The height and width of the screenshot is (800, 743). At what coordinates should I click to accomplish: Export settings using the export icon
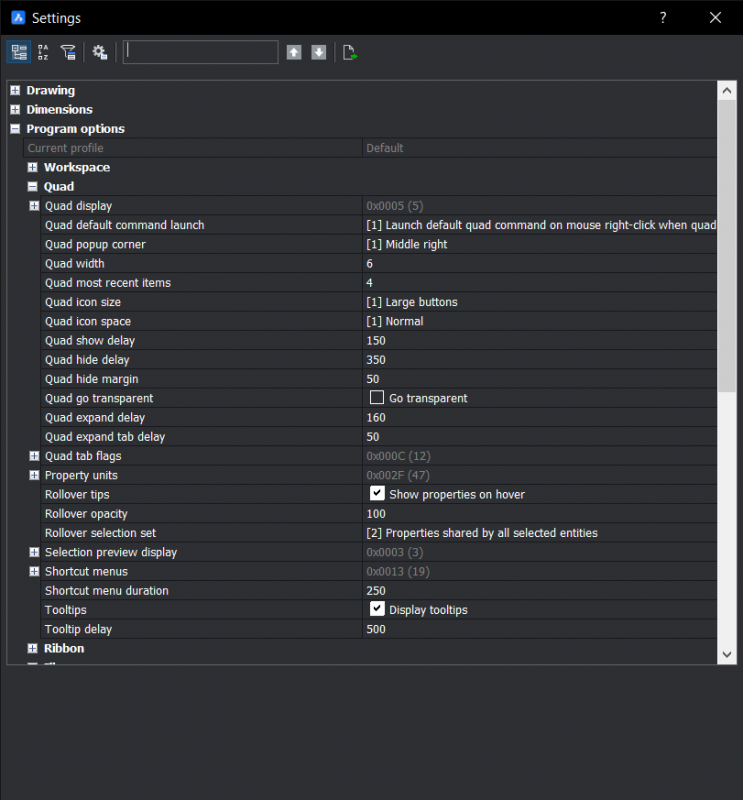[349, 52]
